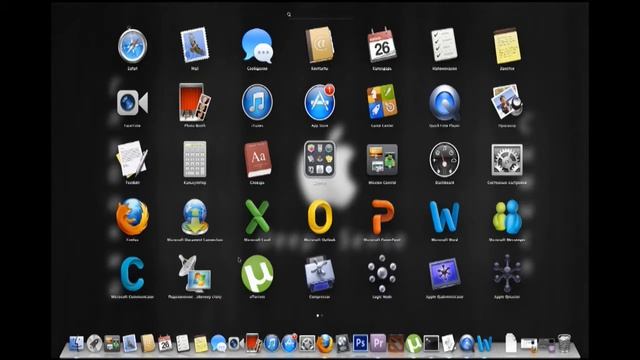Launch Reminders checklist app in Launchpad

click(x=444, y=44)
